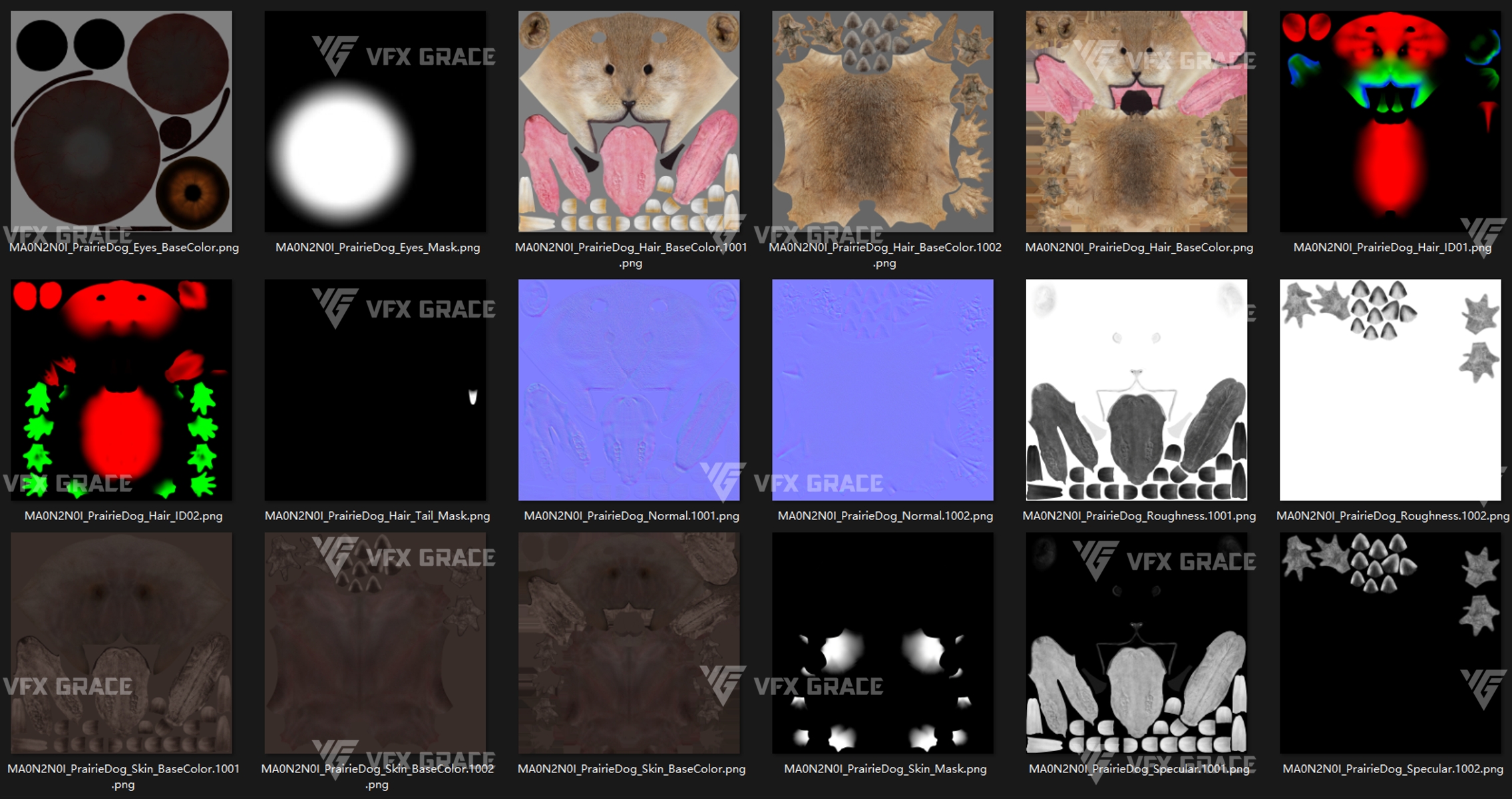The height and width of the screenshot is (799, 1512).
Task: Select the Hair_Tail_Mask.png black thumbnail
Action: (x=375, y=390)
